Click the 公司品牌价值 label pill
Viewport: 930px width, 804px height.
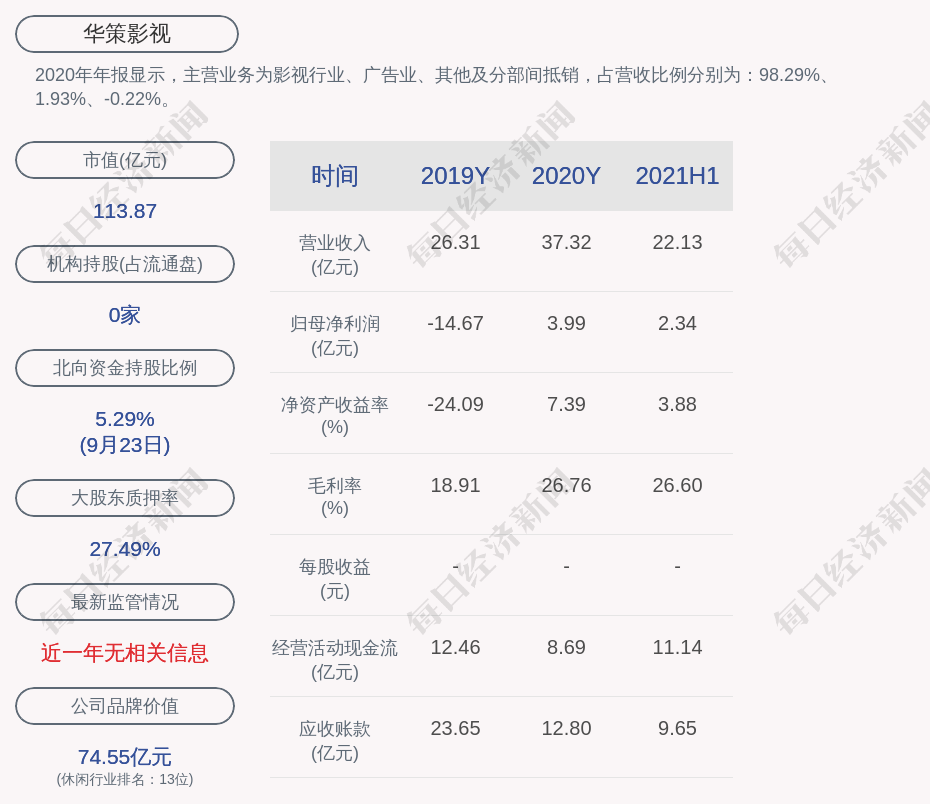tap(125, 706)
